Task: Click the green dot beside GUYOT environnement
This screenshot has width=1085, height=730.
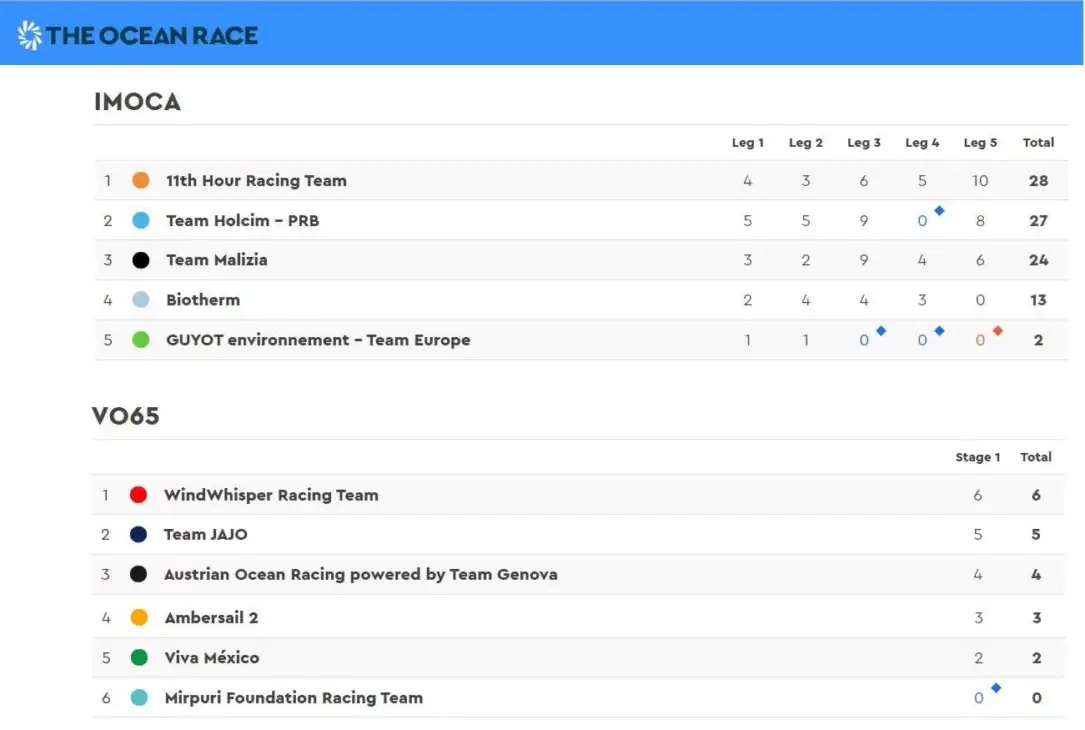Action: (140, 340)
